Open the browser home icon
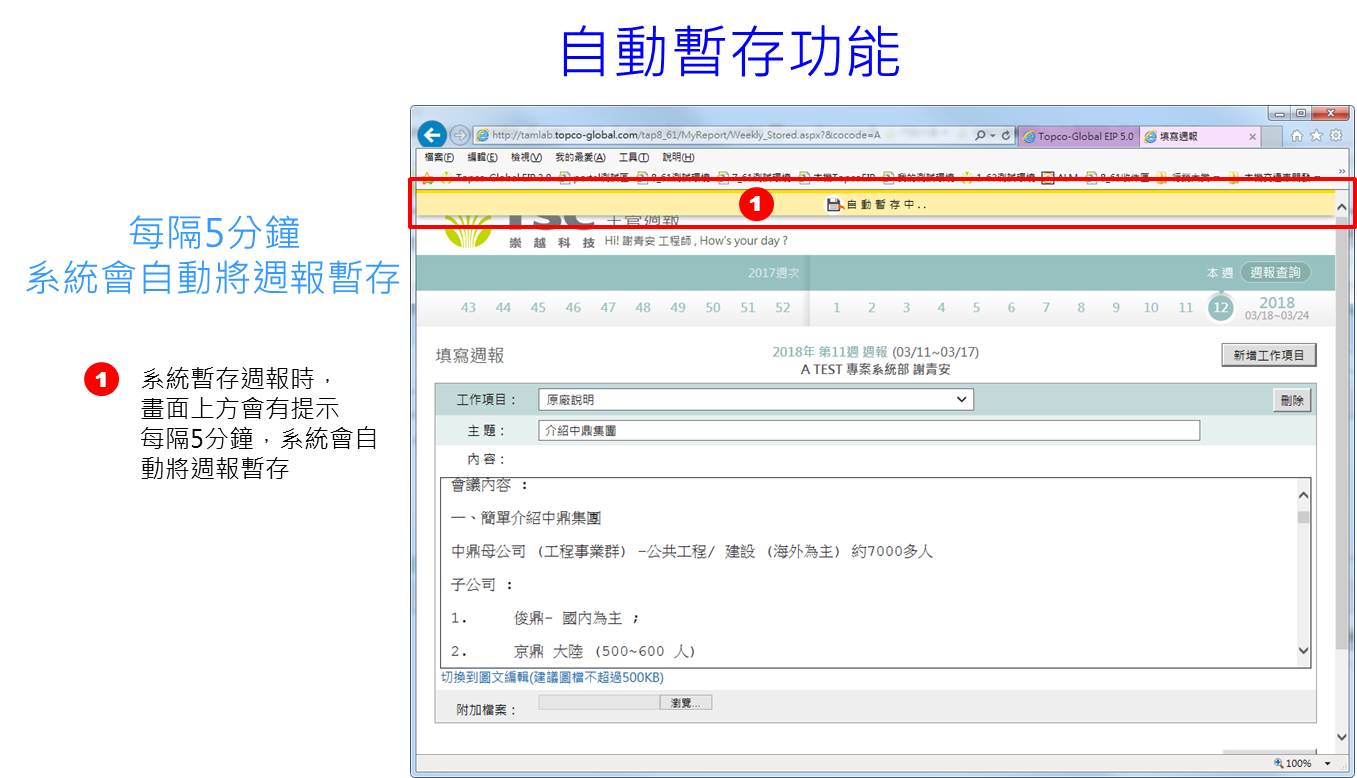This screenshot has height=778, width=1357. point(1297,136)
